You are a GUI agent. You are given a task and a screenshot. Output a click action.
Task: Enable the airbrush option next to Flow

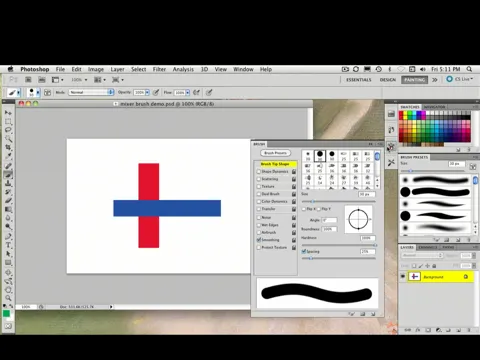click(x=197, y=92)
